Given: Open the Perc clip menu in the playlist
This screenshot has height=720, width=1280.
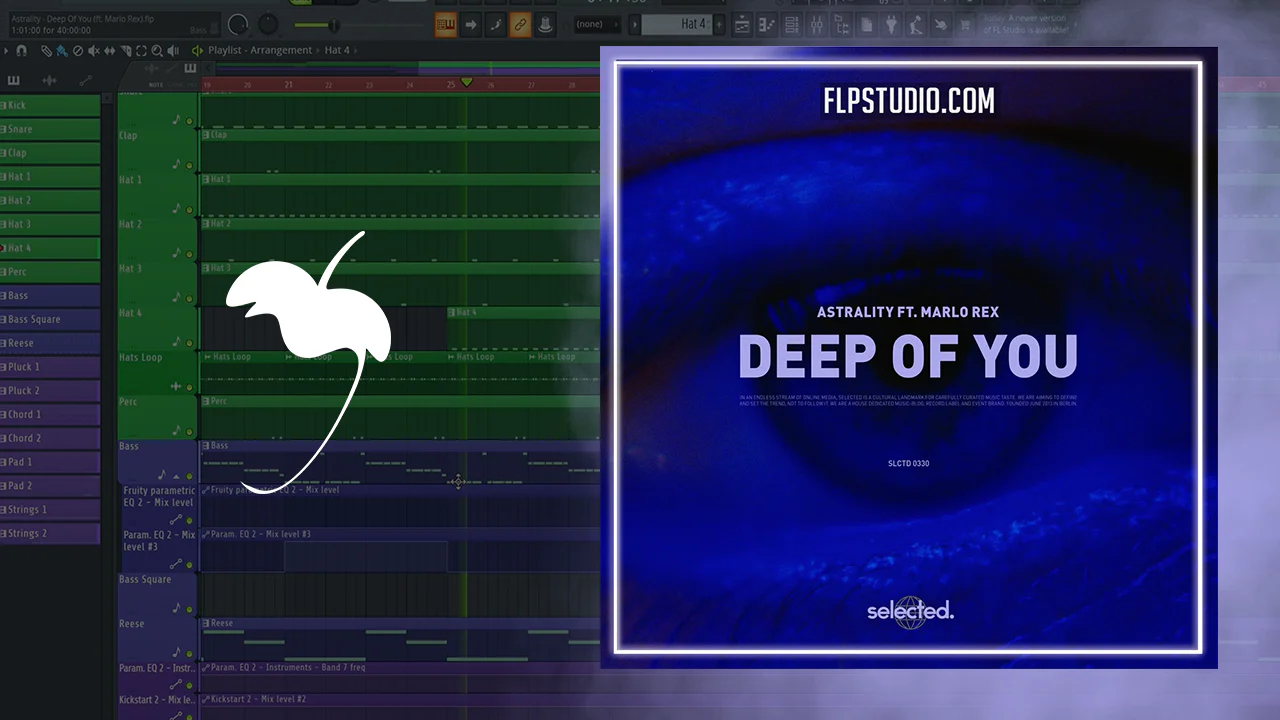Looking at the screenshot, I should (x=206, y=402).
